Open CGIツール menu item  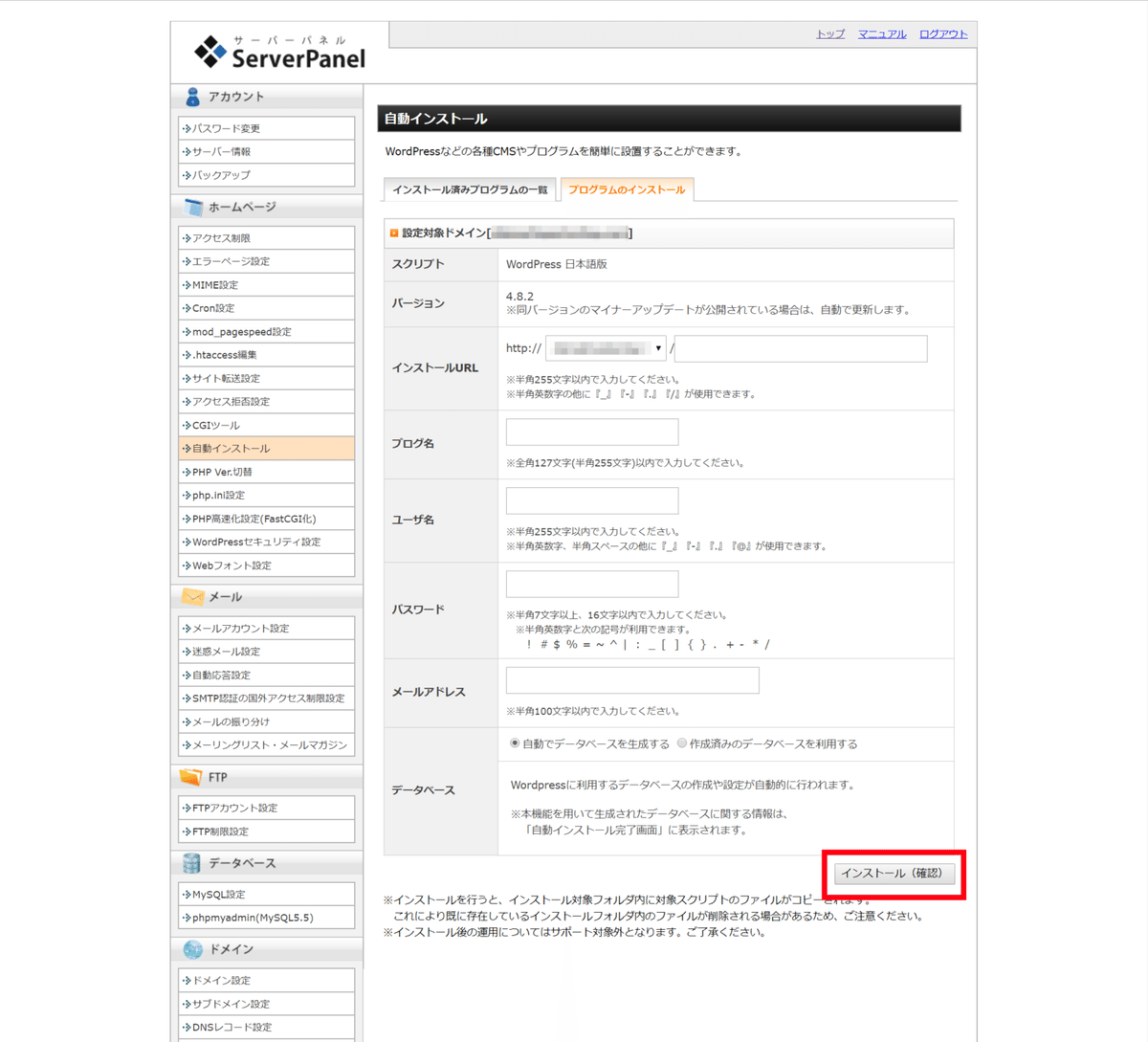pos(266,425)
